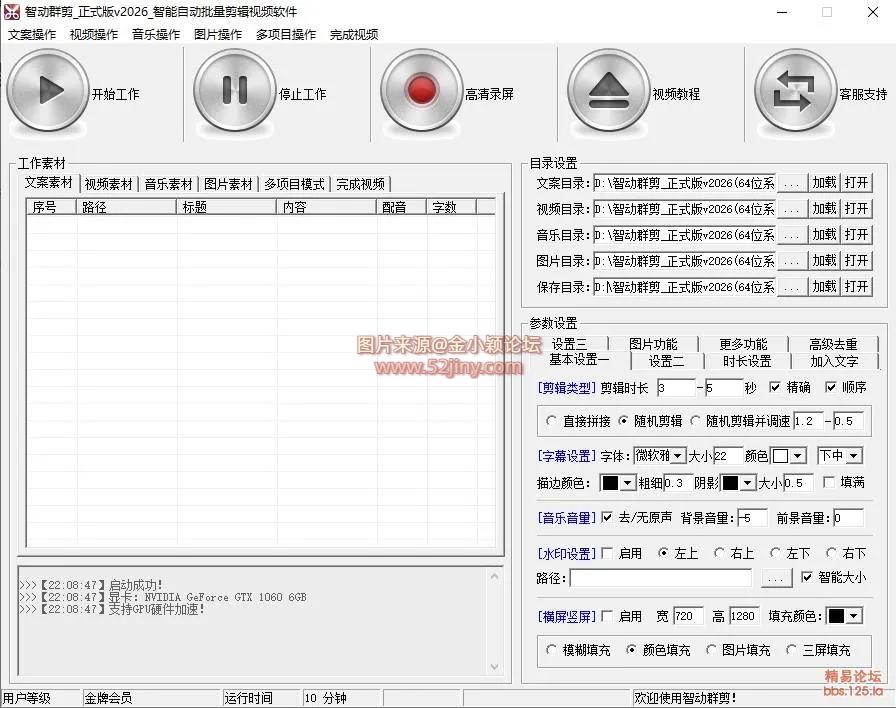Click the 填充颜色 black color swatch
Viewport: 896px width, 708px height.
click(836, 616)
